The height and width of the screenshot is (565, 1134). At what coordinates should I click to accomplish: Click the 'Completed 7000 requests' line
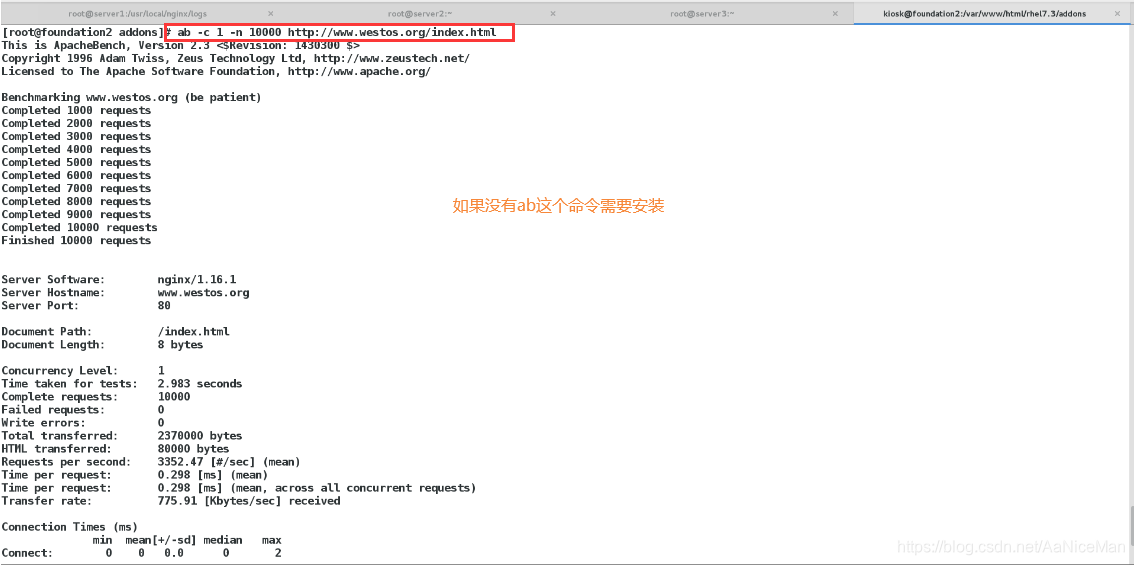click(76, 189)
